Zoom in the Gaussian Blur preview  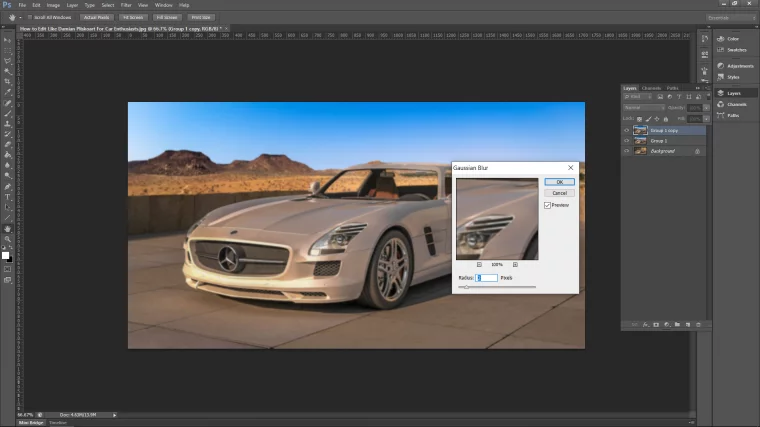[x=515, y=265]
